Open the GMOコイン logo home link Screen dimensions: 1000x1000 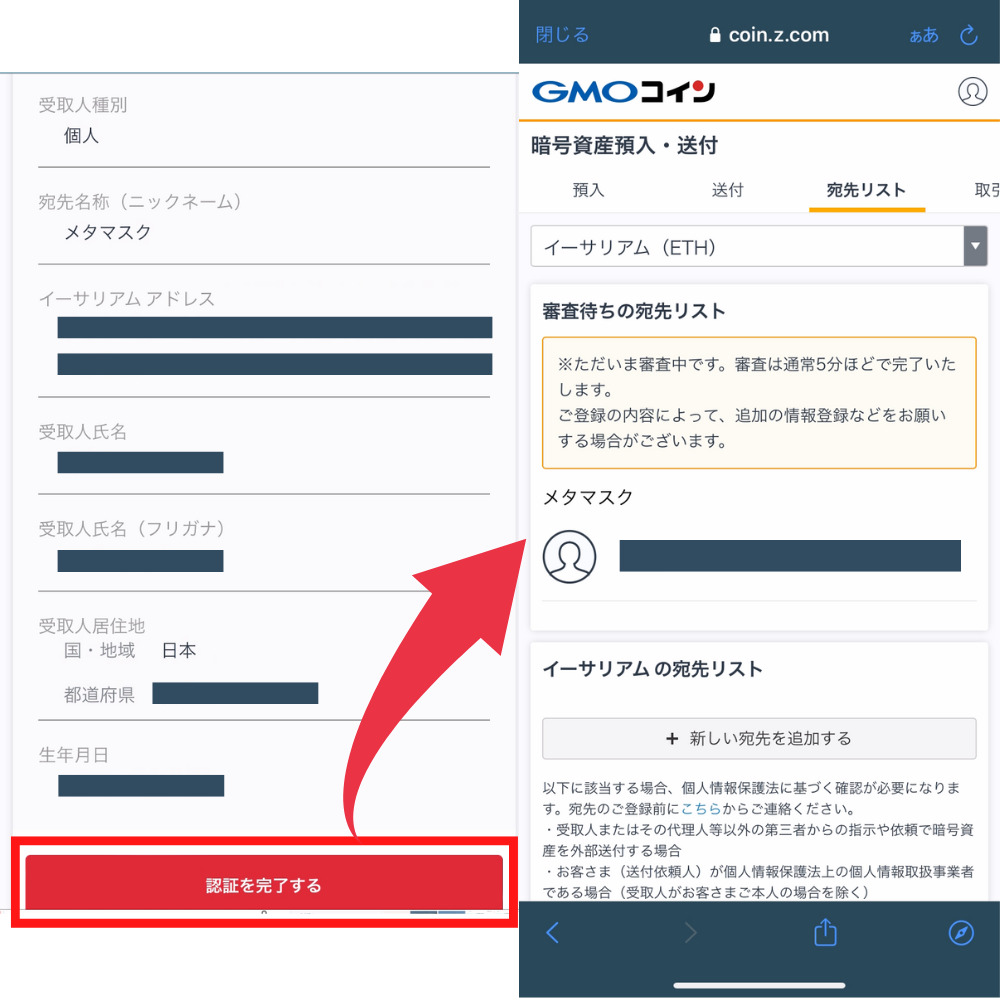pos(623,92)
